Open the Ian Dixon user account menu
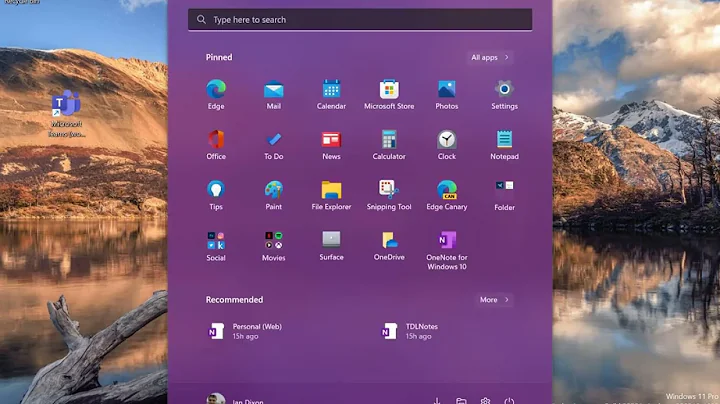The width and height of the screenshot is (720, 404). 235,400
